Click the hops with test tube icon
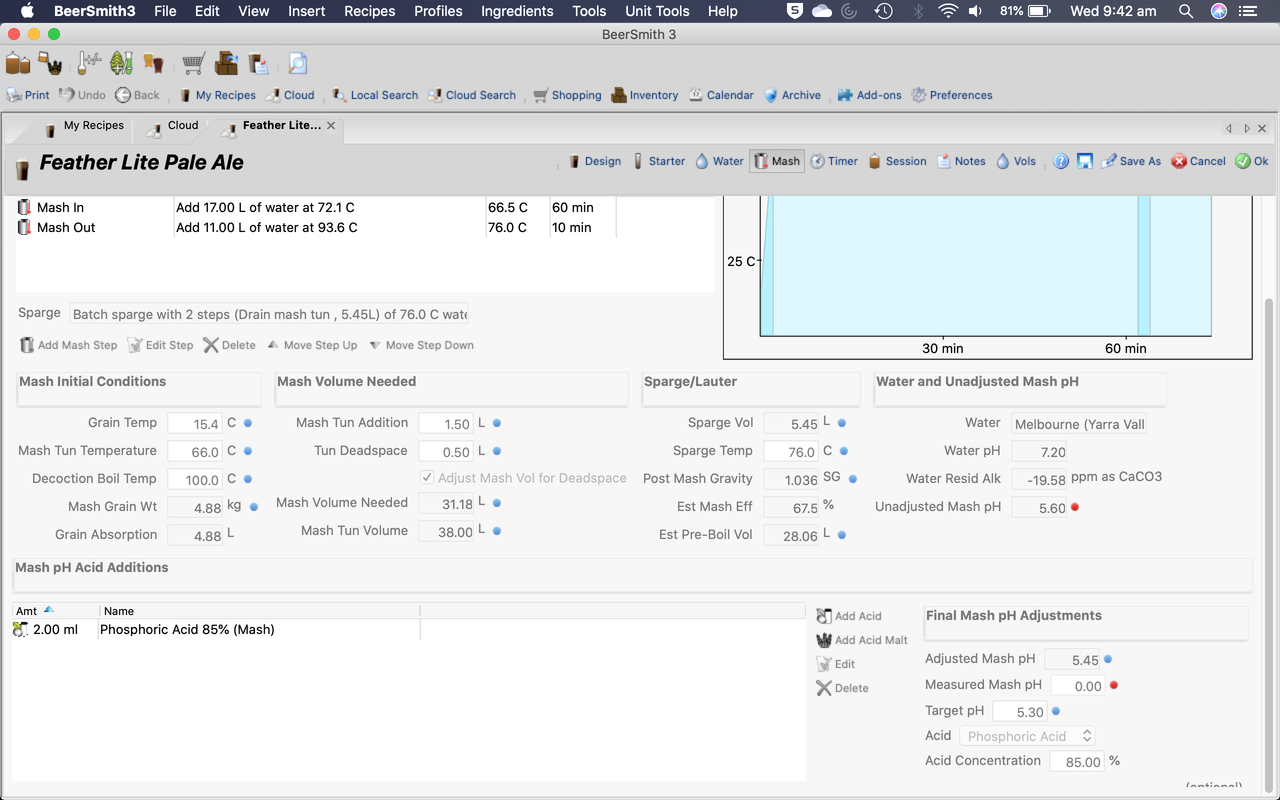 (x=121, y=63)
